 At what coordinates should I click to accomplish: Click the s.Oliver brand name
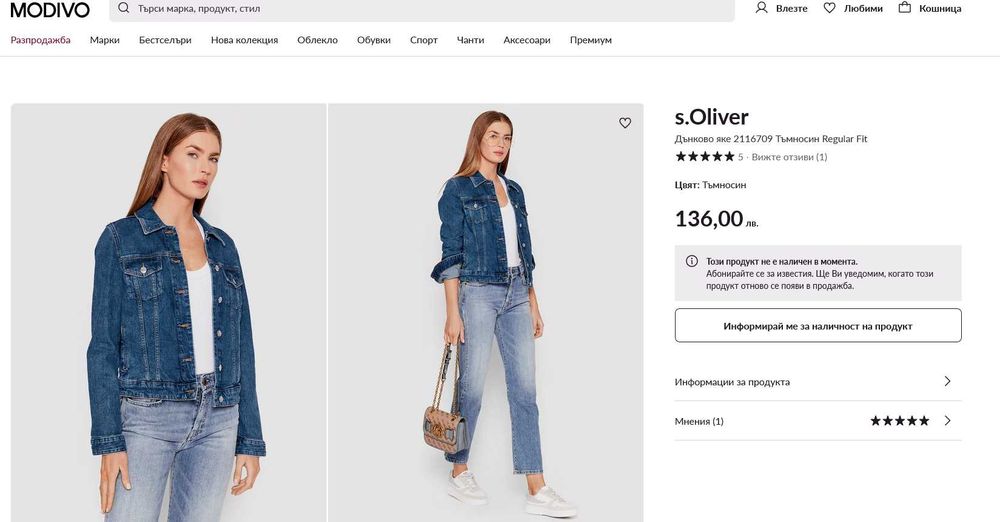(x=711, y=117)
